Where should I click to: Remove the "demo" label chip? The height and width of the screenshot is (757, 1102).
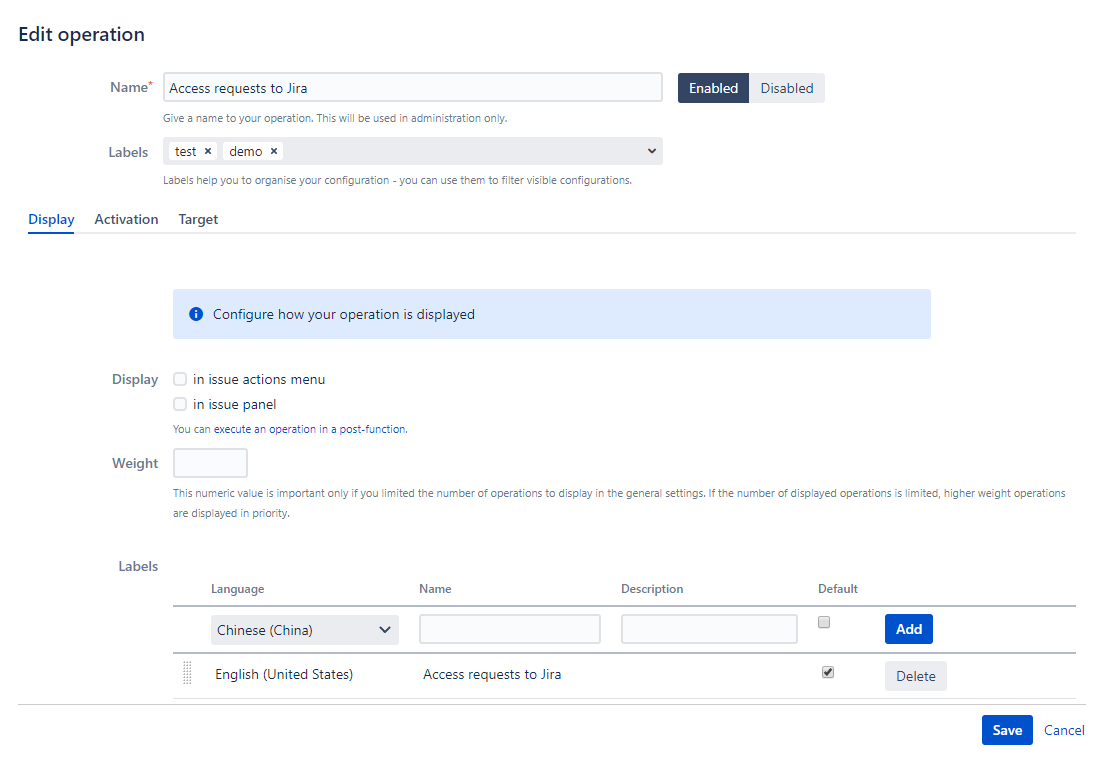[272, 151]
